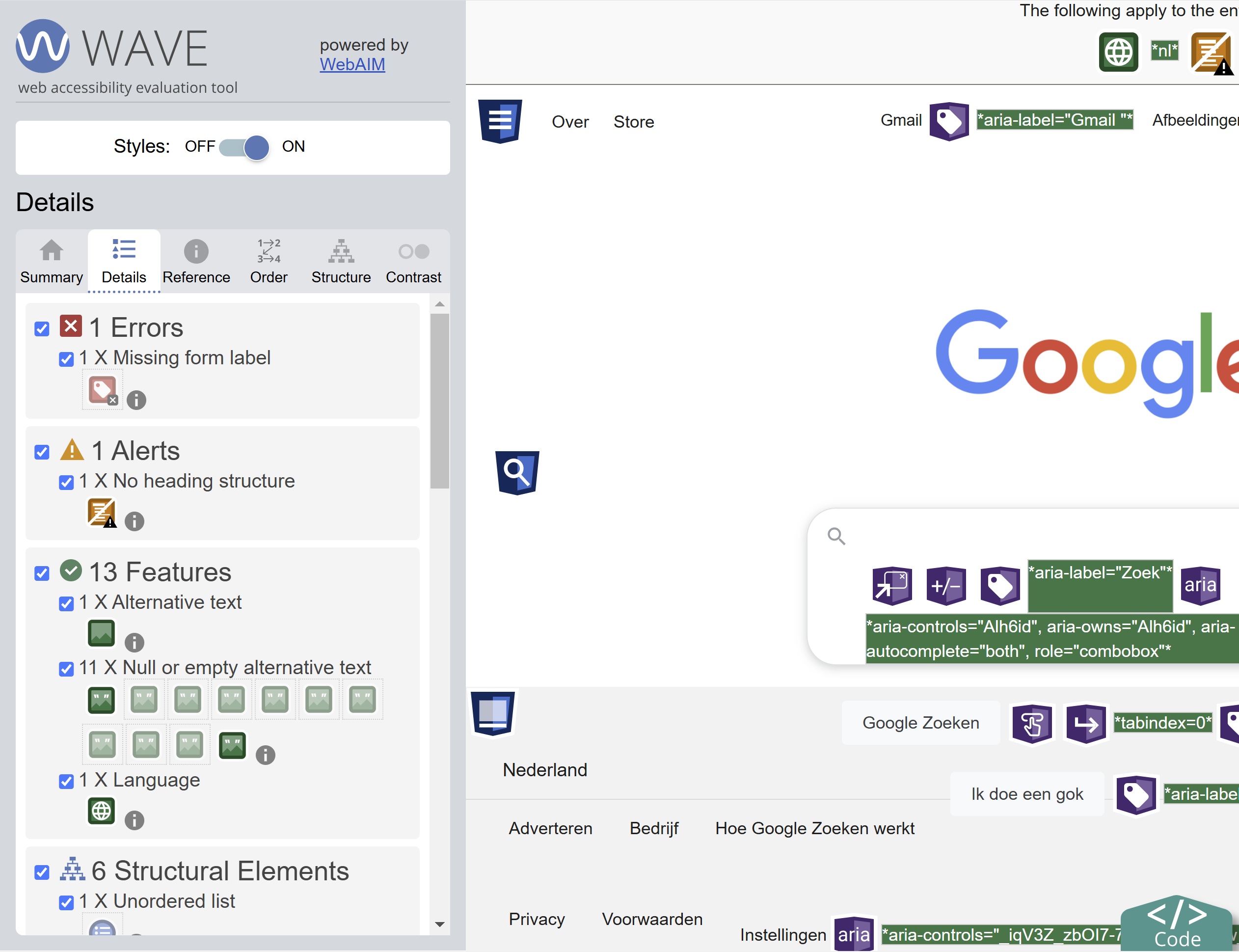Open the Contrast tab
Viewport: 1239px width, 952px height.
pyautogui.click(x=413, y=261)
